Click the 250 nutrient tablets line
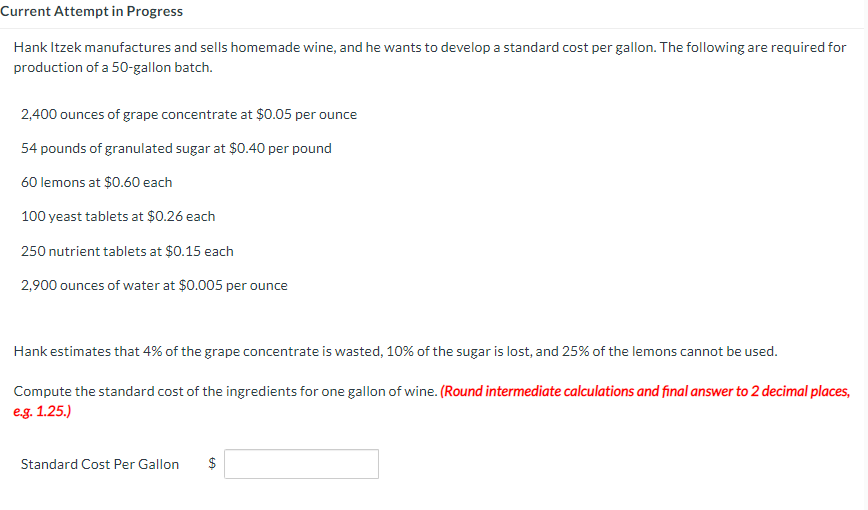The height and width of the screenshot is (510, 868). [x=127, y=251]
